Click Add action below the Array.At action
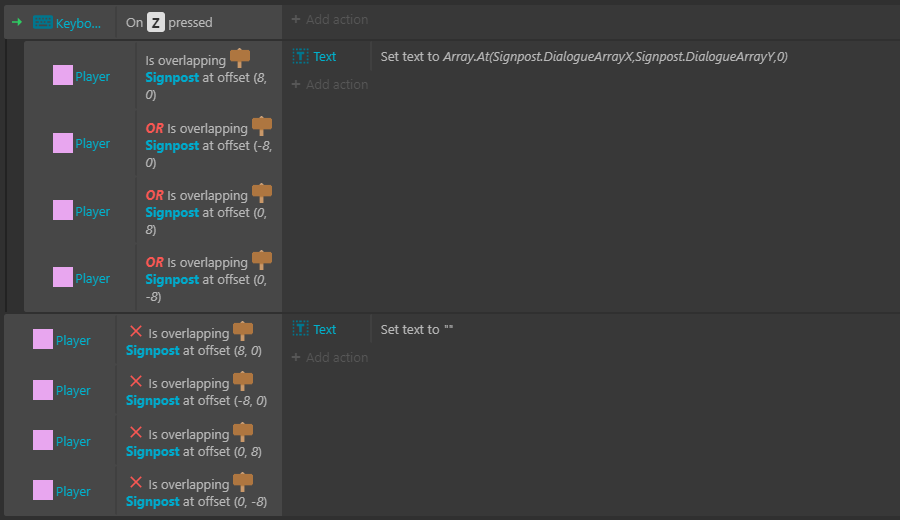 330,85
